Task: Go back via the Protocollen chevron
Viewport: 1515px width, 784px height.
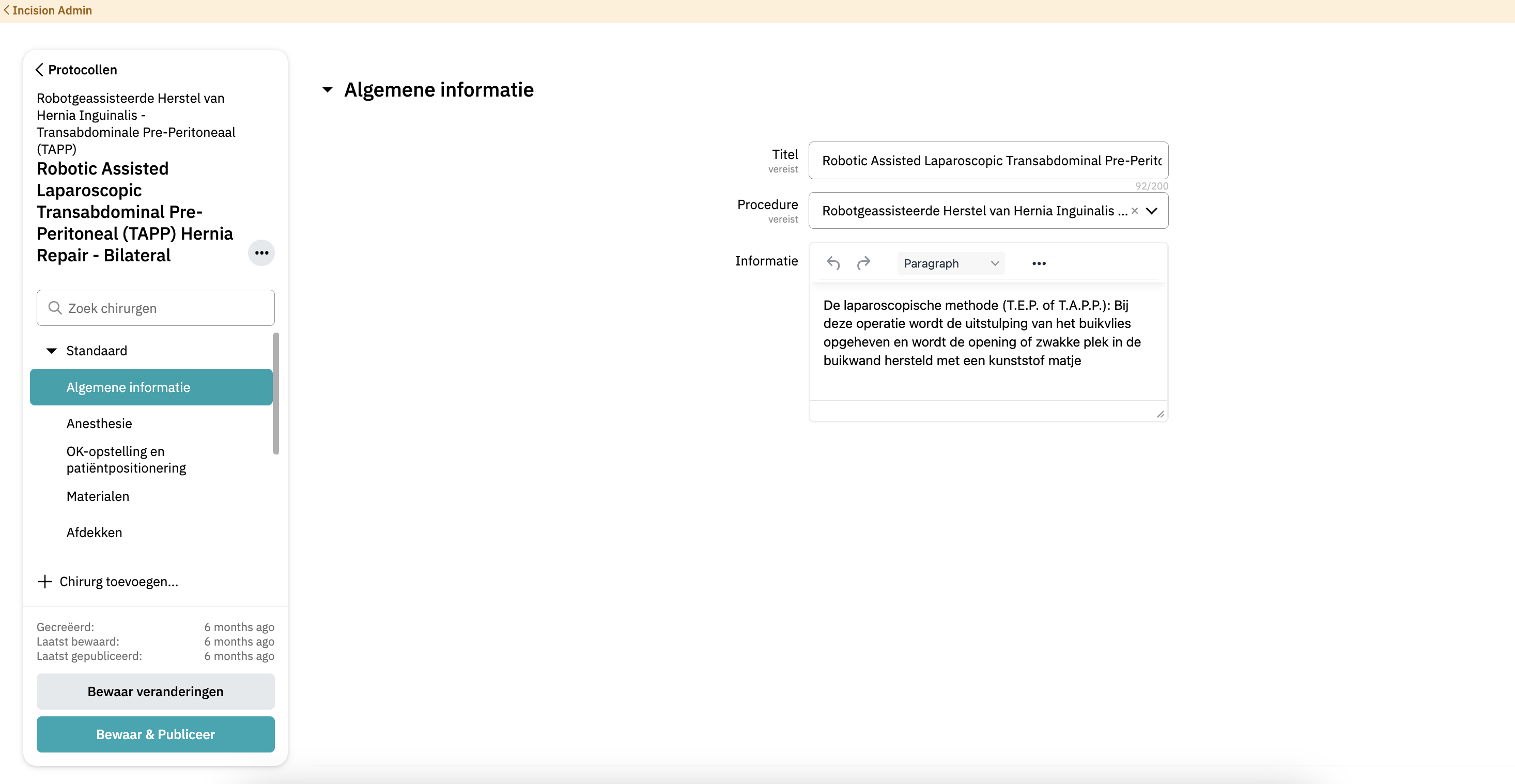Action: [x=39, y=70]
